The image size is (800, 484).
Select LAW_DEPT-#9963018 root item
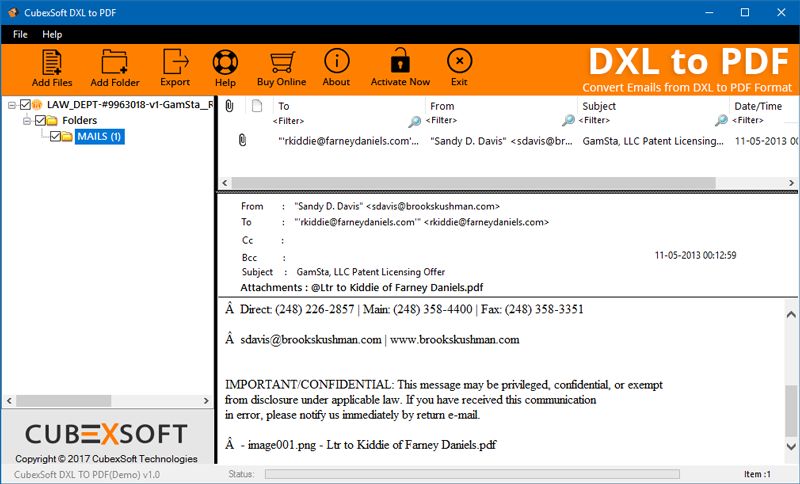(130, 105)
